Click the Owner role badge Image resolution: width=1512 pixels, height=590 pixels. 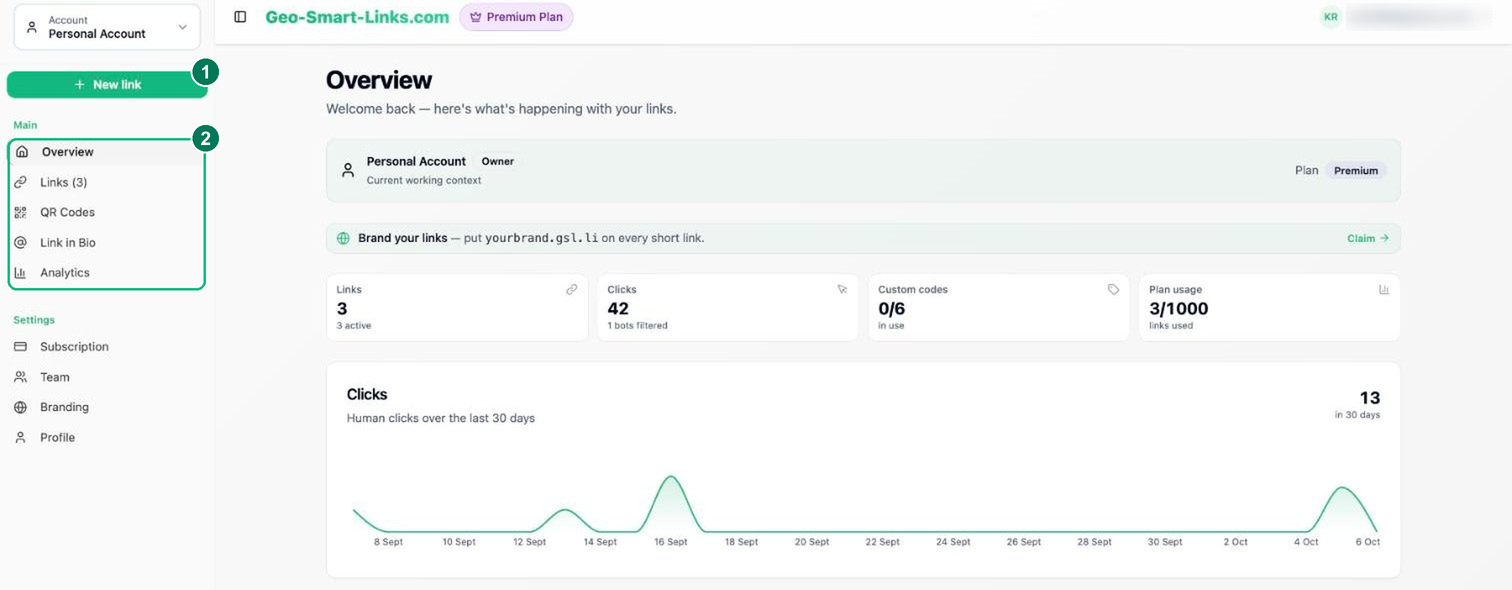498,161
